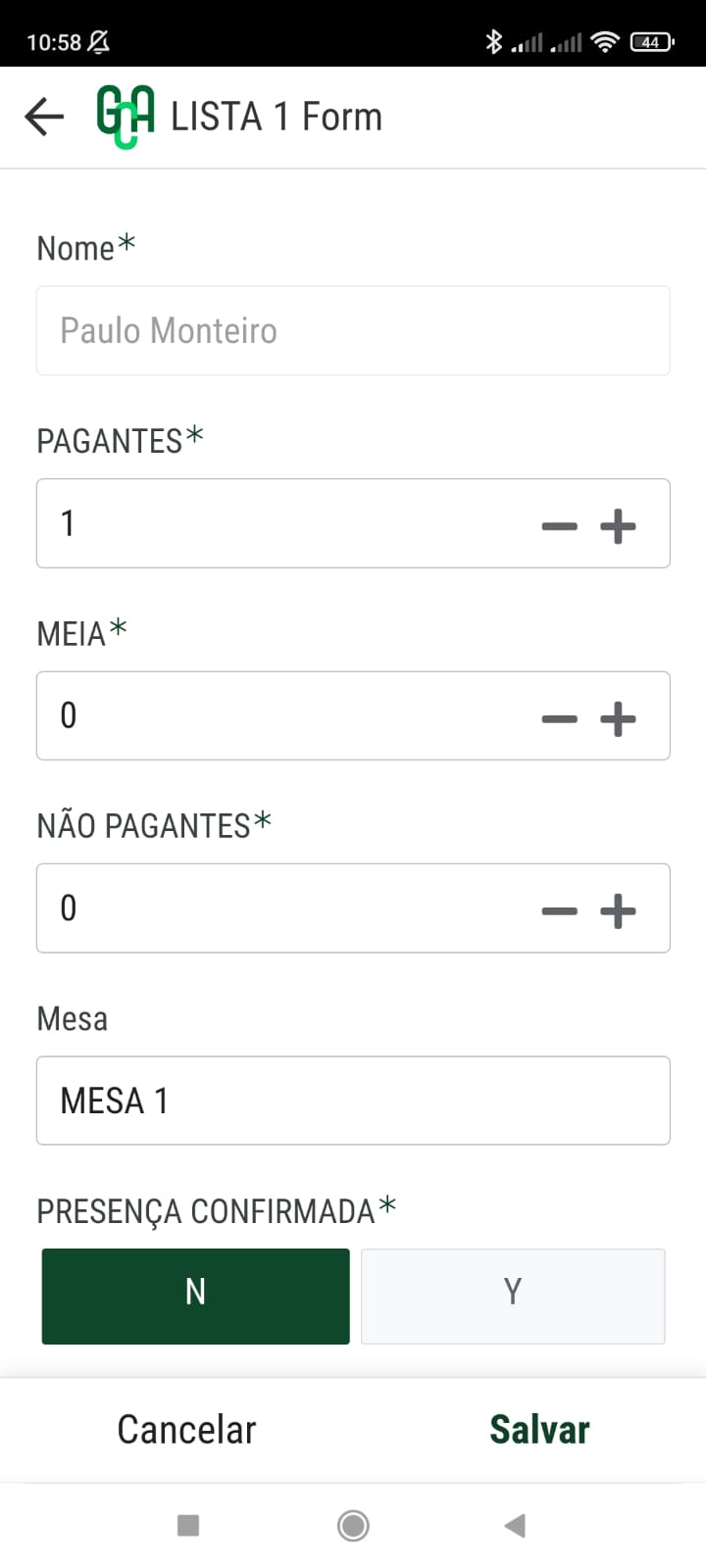The image size is (706, 1568).
Task: Tap the Mesa field showing MESA 1
Action: click(x=353, y=1101)
